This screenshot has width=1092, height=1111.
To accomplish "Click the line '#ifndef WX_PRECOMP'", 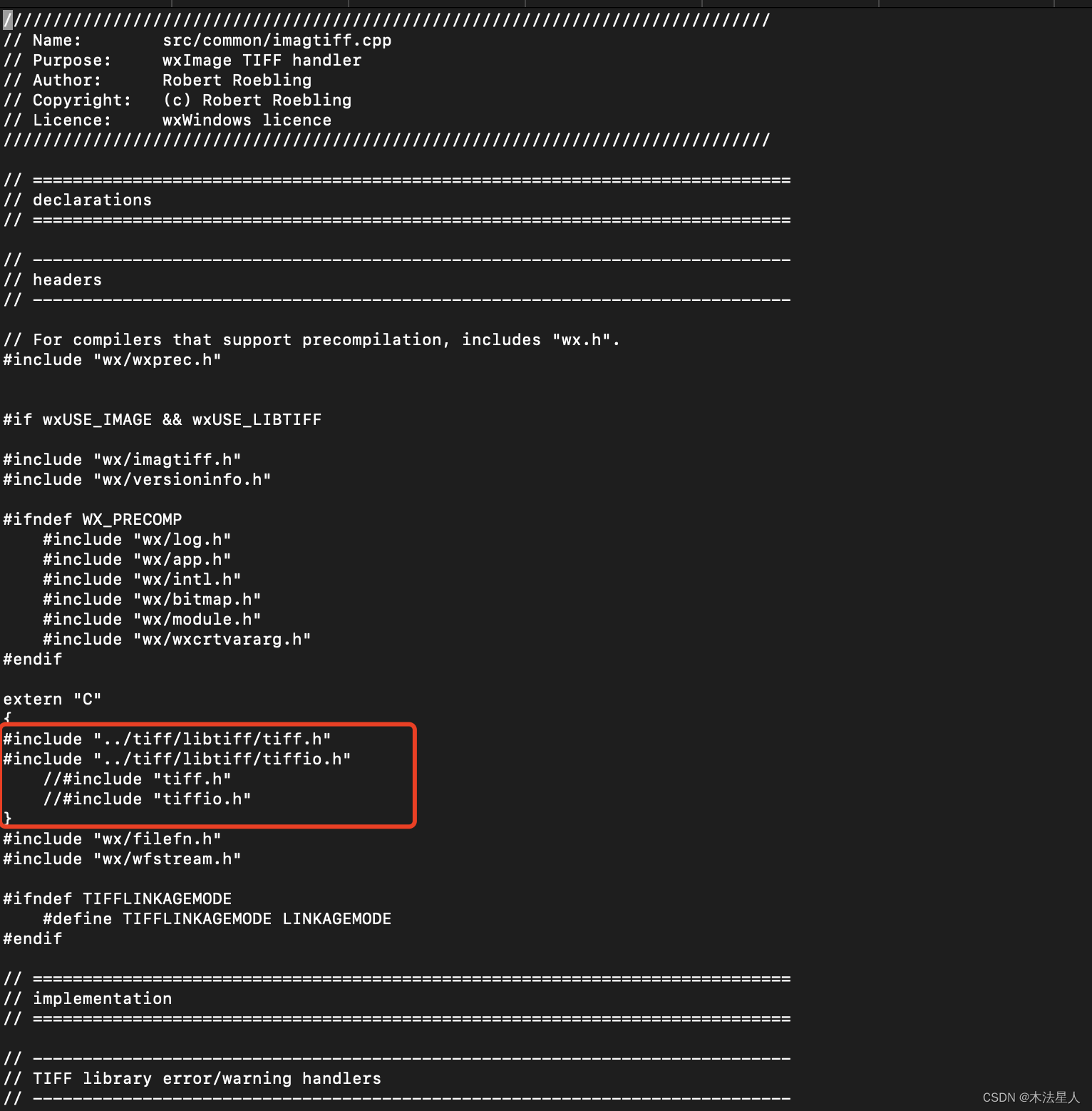I will tap(93, 520).
